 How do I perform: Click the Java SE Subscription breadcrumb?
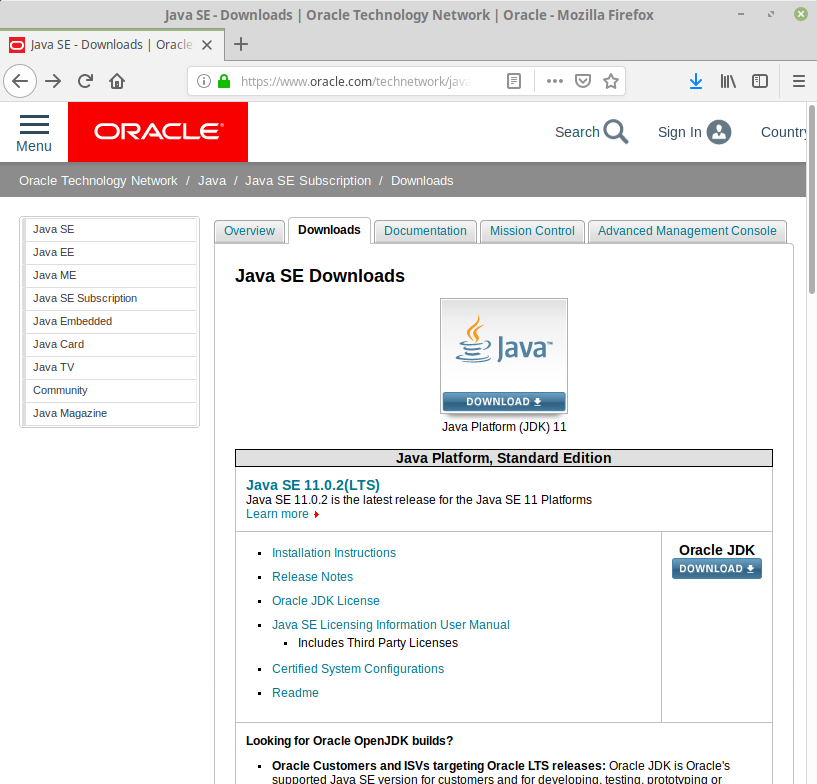(308, 181)
